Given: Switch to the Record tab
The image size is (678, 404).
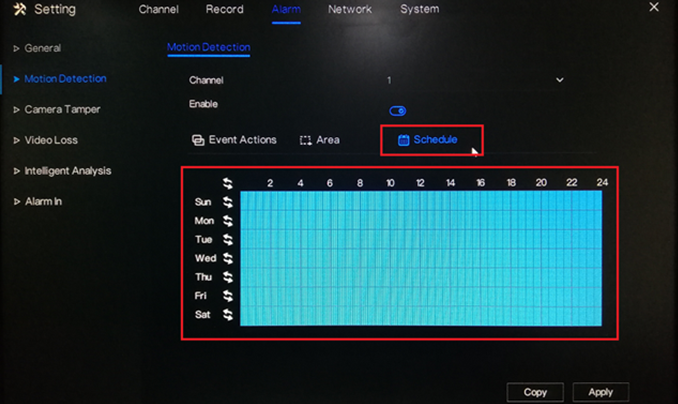Looking at the screenshot, I should [224, 9].
